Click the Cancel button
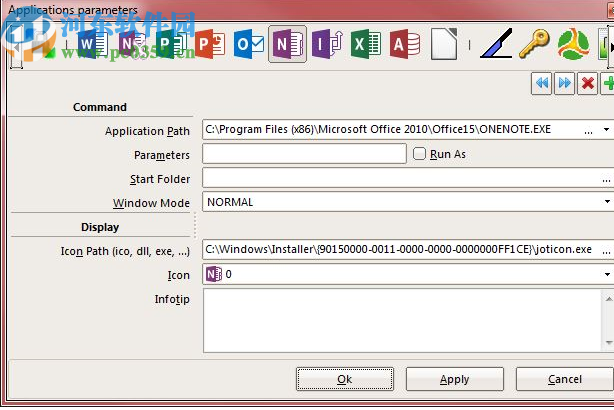 [565, 379]
